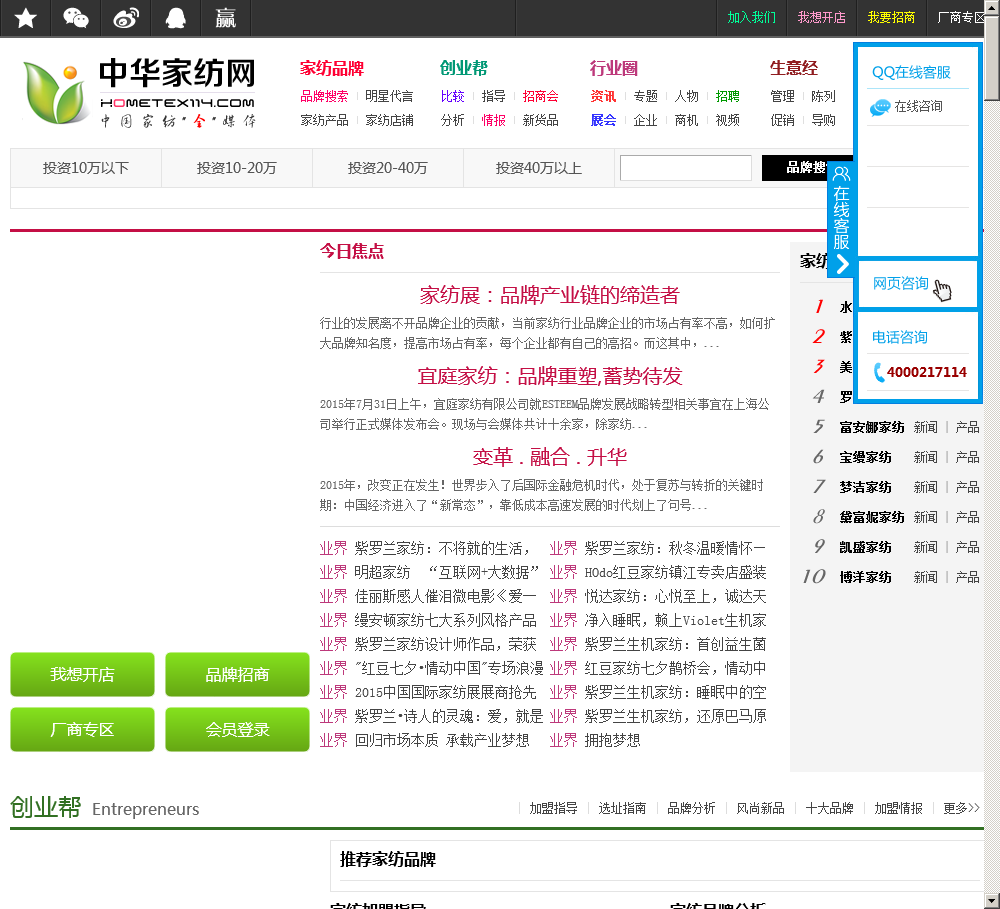Open 管理 under 生意经
Viewport: 1000px width, 909px height.
(x=782, y=96)
